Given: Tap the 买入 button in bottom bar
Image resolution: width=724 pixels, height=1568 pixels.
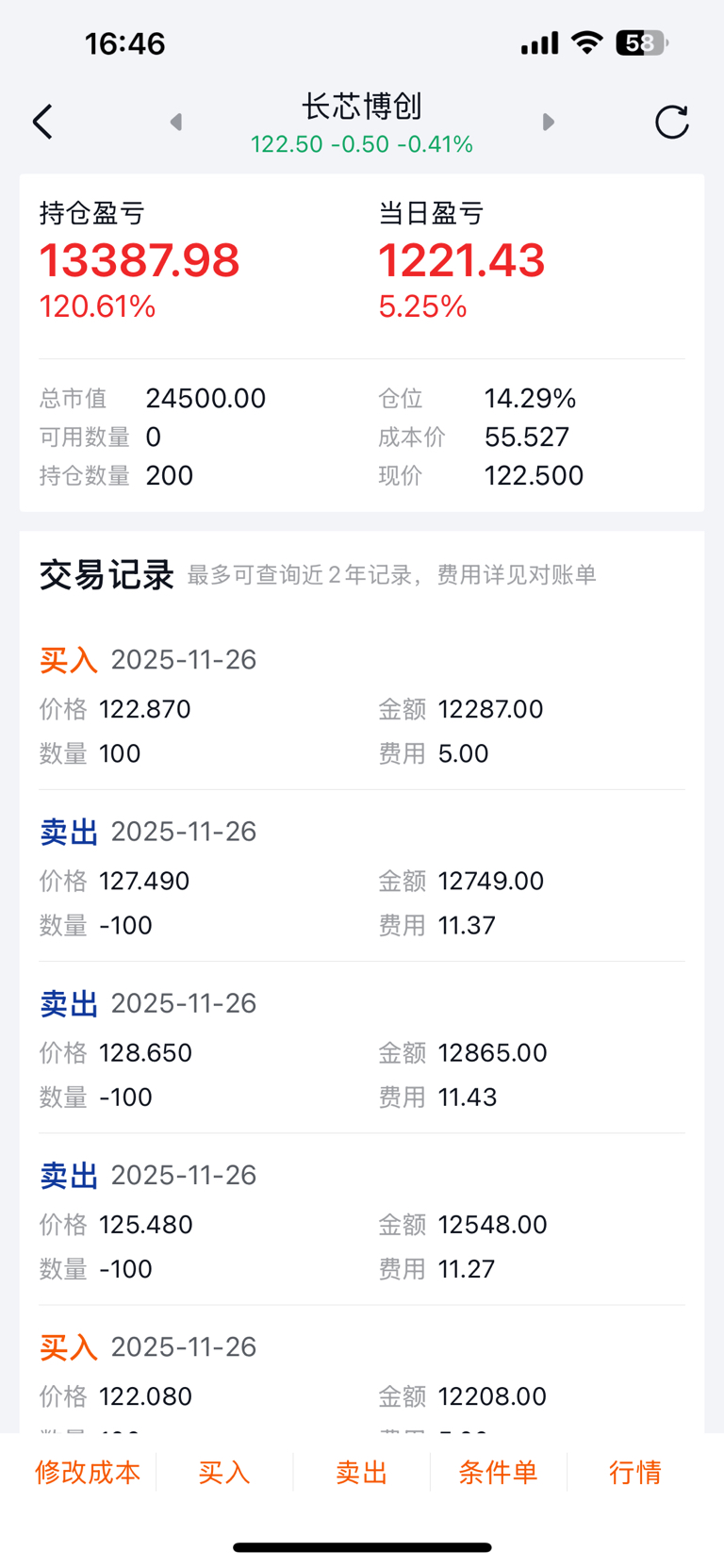Looking at the screenshot, I should [x=224, y=1472].
